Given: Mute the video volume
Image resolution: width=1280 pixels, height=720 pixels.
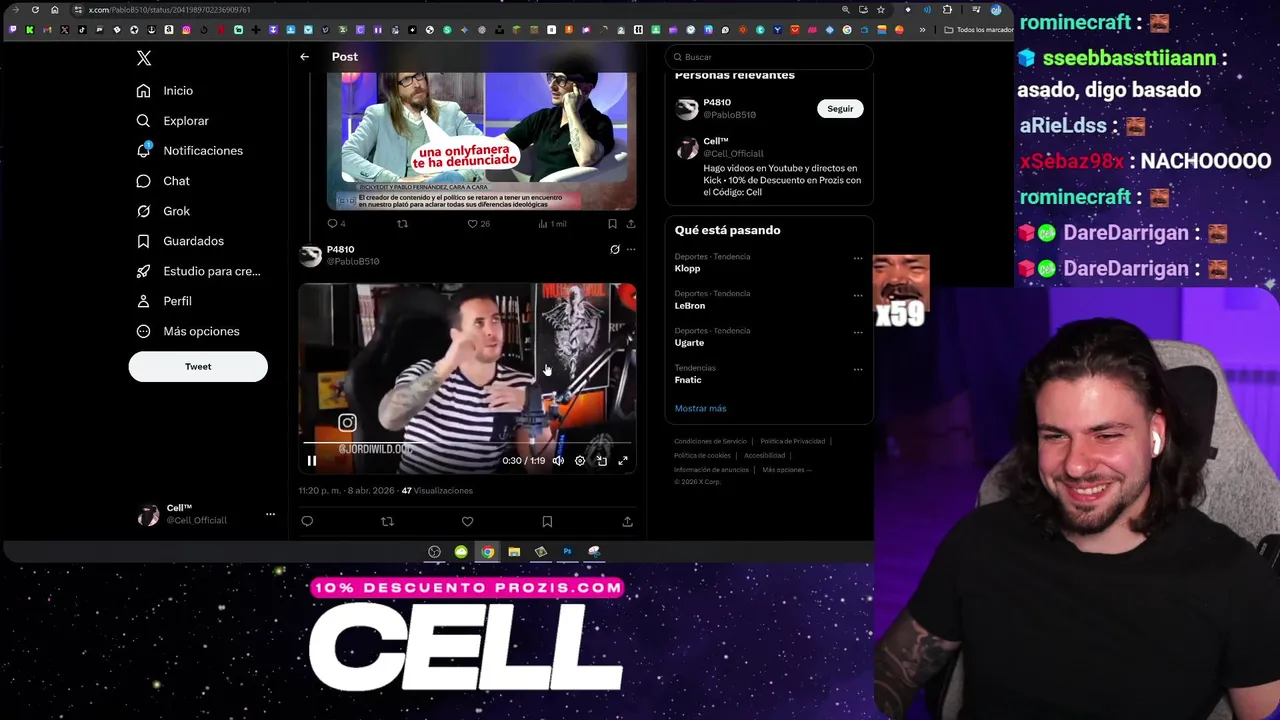Looking at the screenshot, I should click(558, 461).
